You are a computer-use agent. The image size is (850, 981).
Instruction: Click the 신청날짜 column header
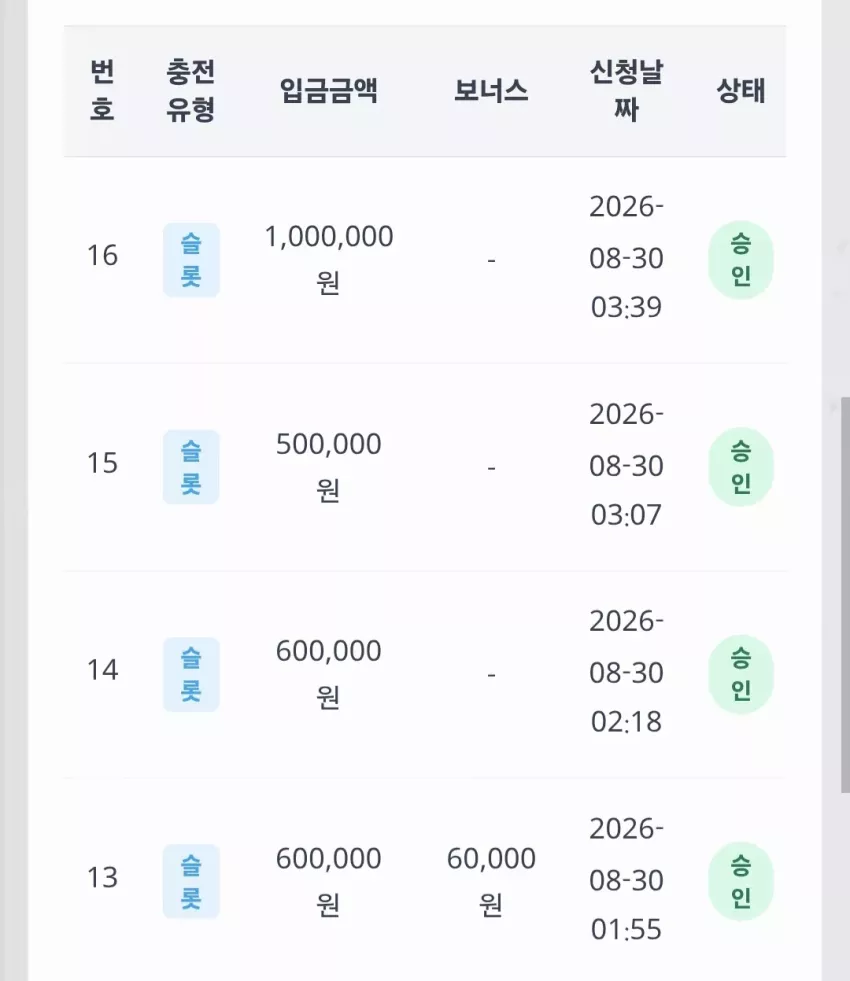point(626,91)
